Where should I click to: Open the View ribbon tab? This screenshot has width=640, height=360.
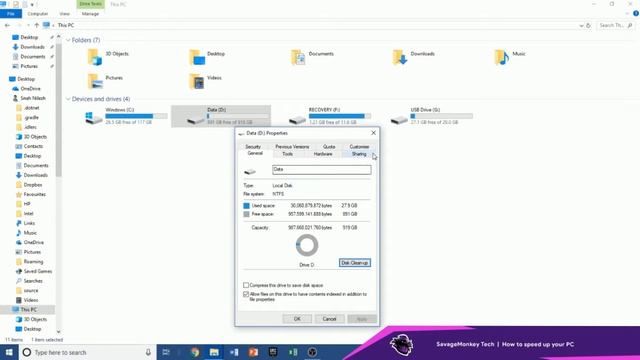(64, 14)
